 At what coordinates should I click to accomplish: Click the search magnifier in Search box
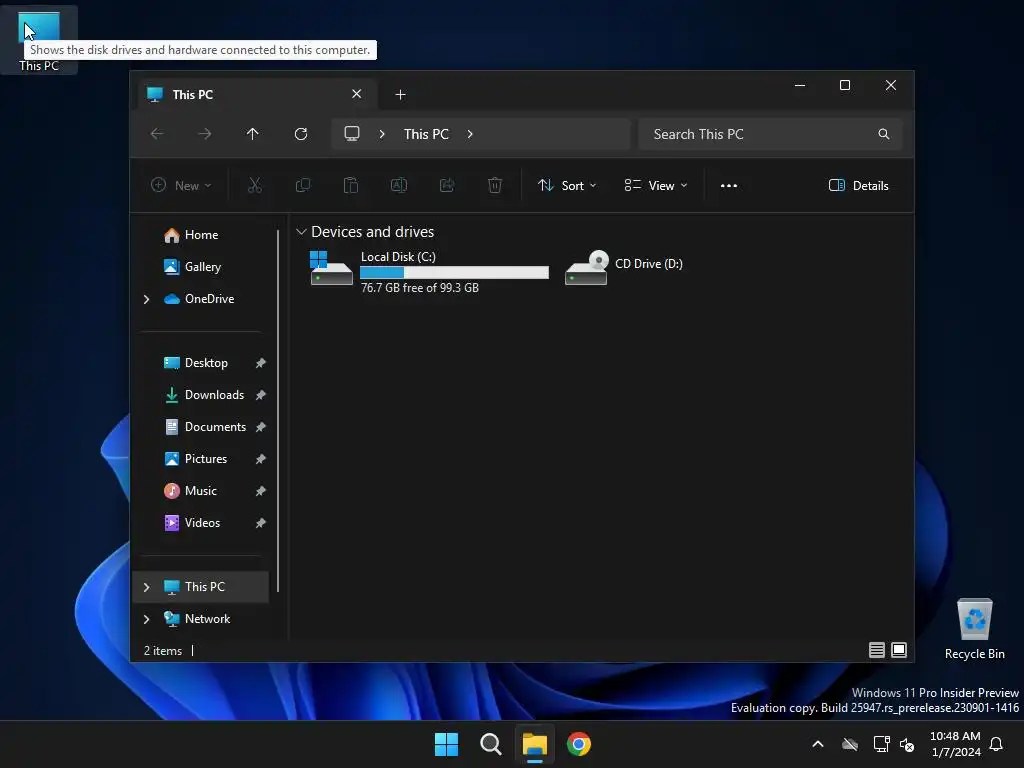[884, 134]
